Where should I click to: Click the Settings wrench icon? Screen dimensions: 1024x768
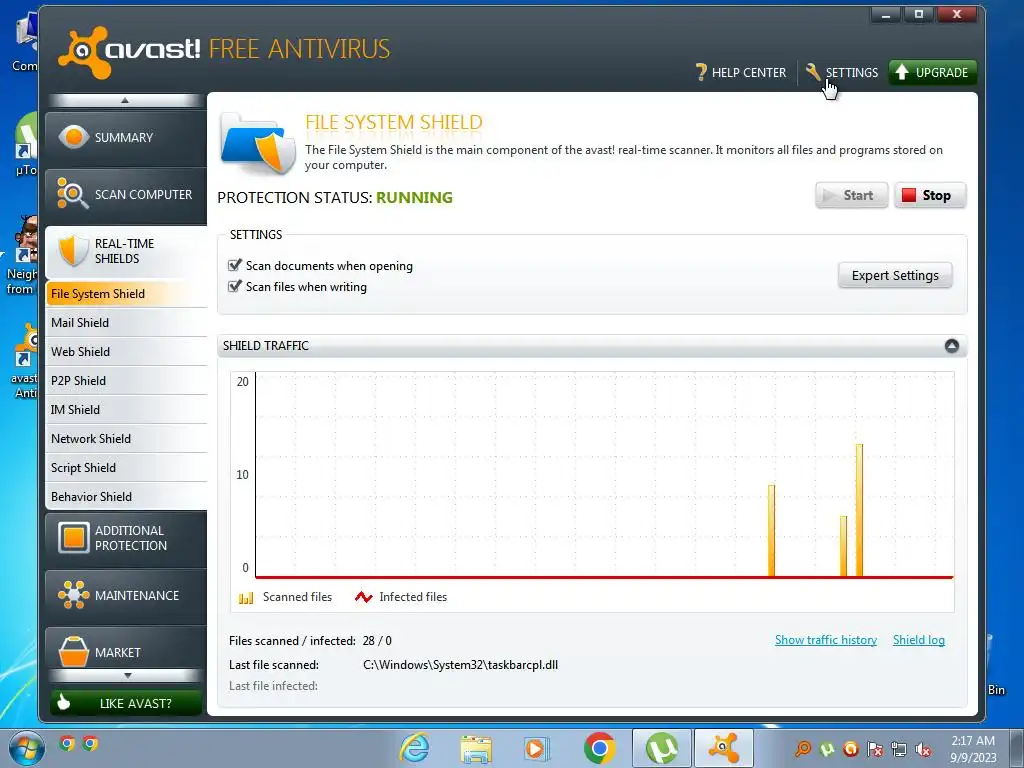tap(813, 71)
